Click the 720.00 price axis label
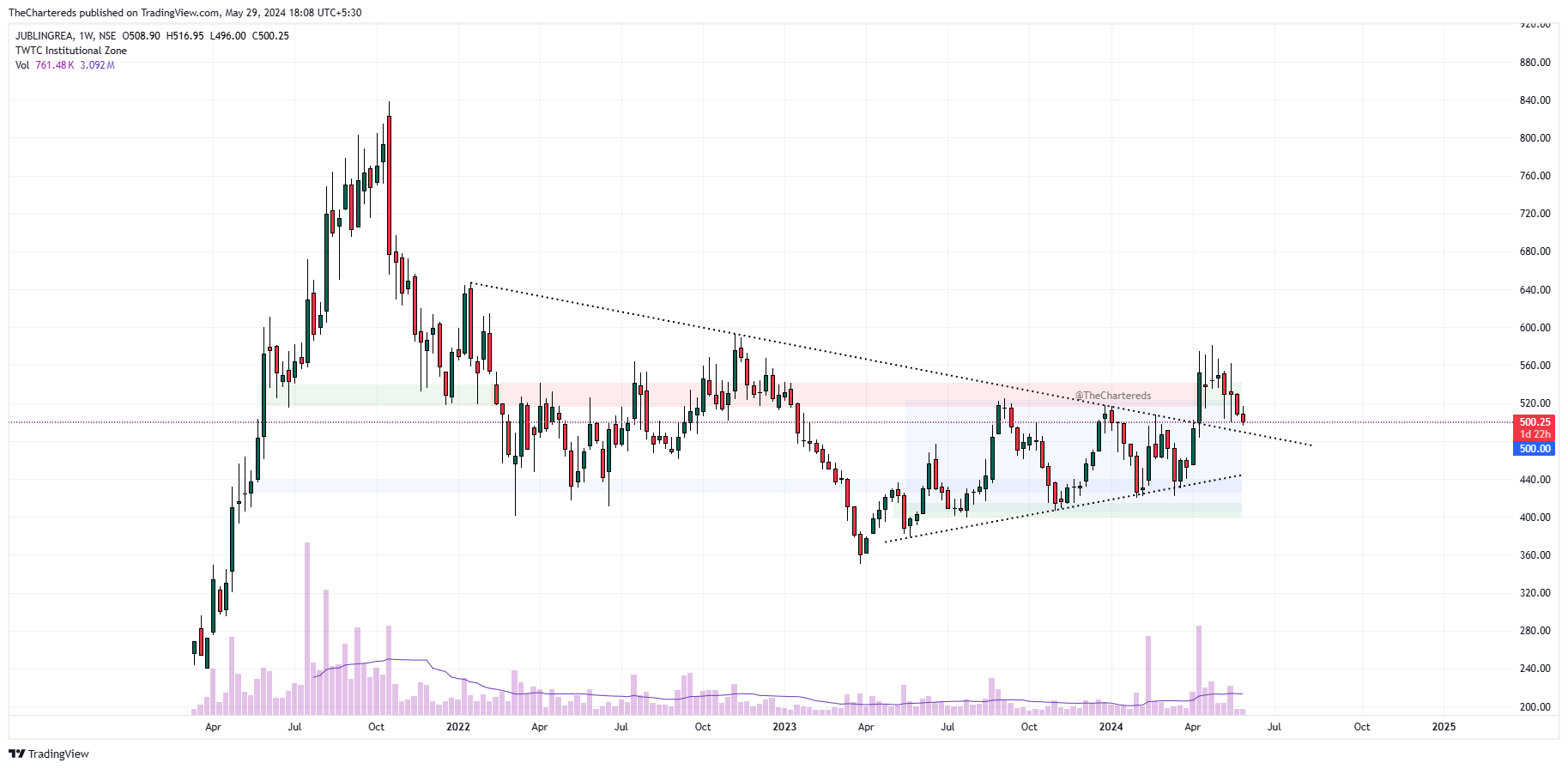 1535,214
